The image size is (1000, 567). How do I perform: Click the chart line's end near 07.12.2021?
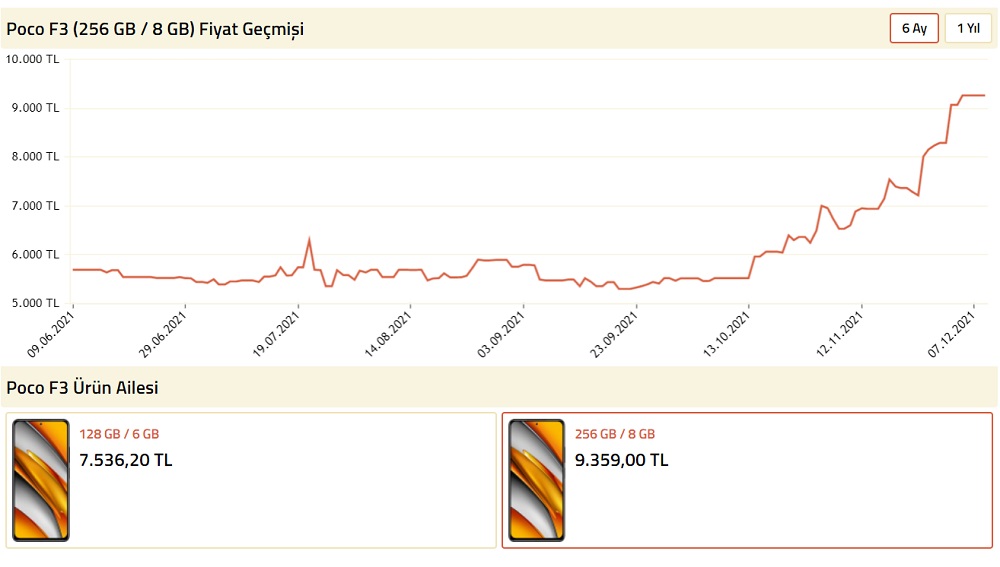pos(984,95)
